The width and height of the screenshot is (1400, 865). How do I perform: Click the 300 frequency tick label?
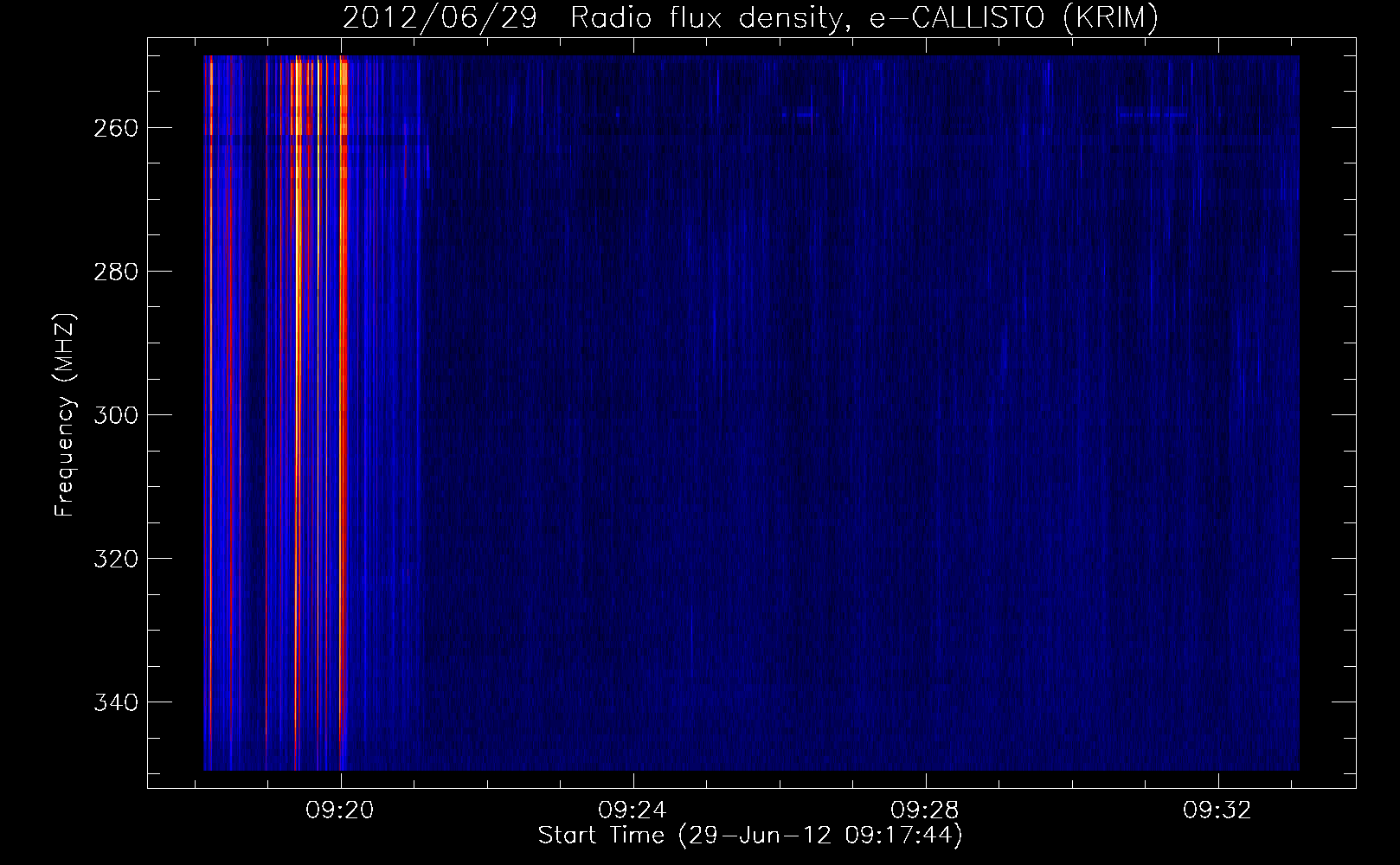point(116,415)
